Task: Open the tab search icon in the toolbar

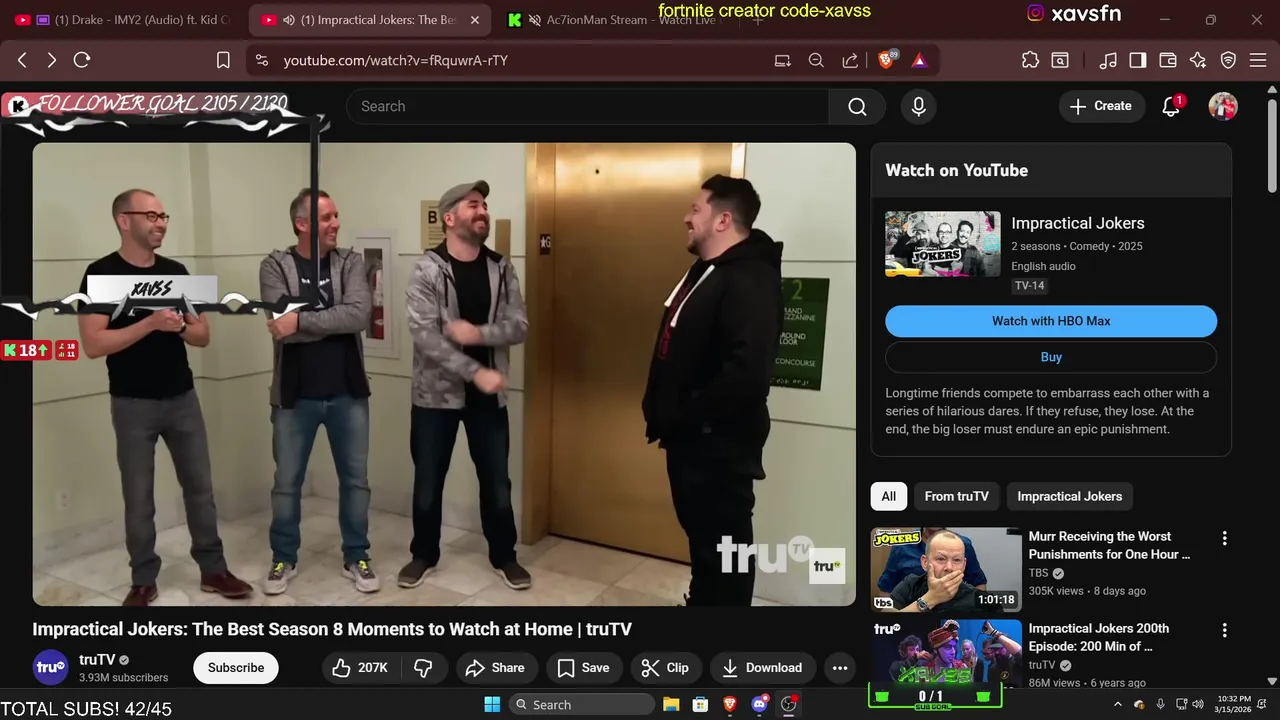Action: click(x=1060, y=60)
